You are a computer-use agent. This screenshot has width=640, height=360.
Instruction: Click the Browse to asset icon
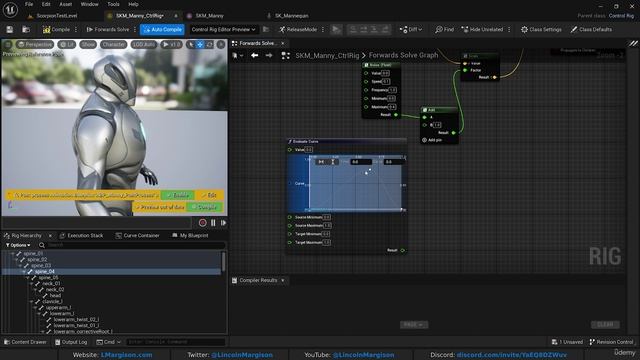26,29
